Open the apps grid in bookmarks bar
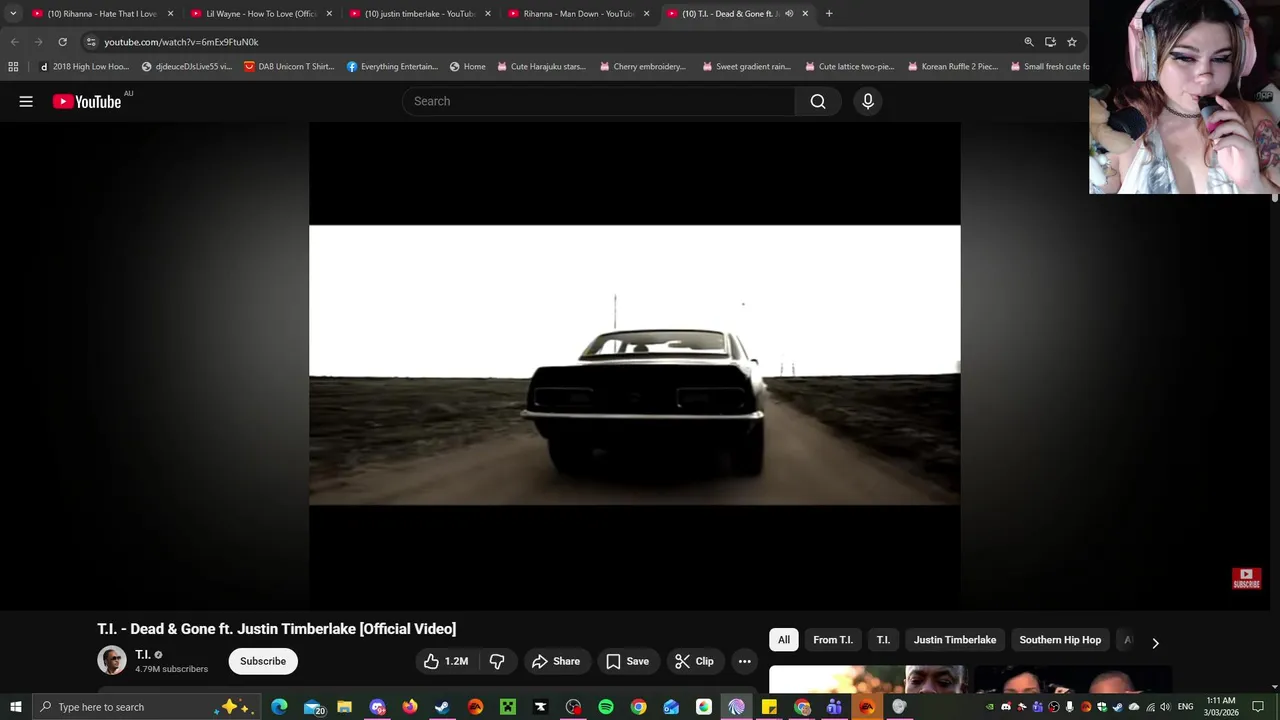1280x720 pixels. click(13, 67)
